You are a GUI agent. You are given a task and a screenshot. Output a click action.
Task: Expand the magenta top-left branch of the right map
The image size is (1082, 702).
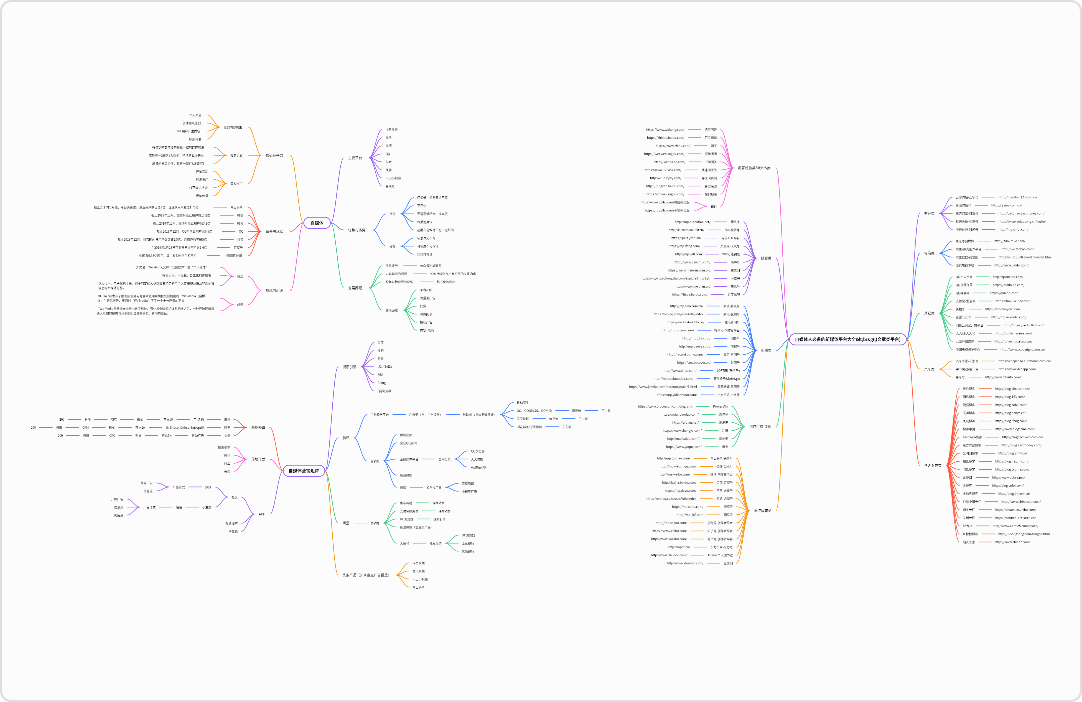tap(754, 168)
